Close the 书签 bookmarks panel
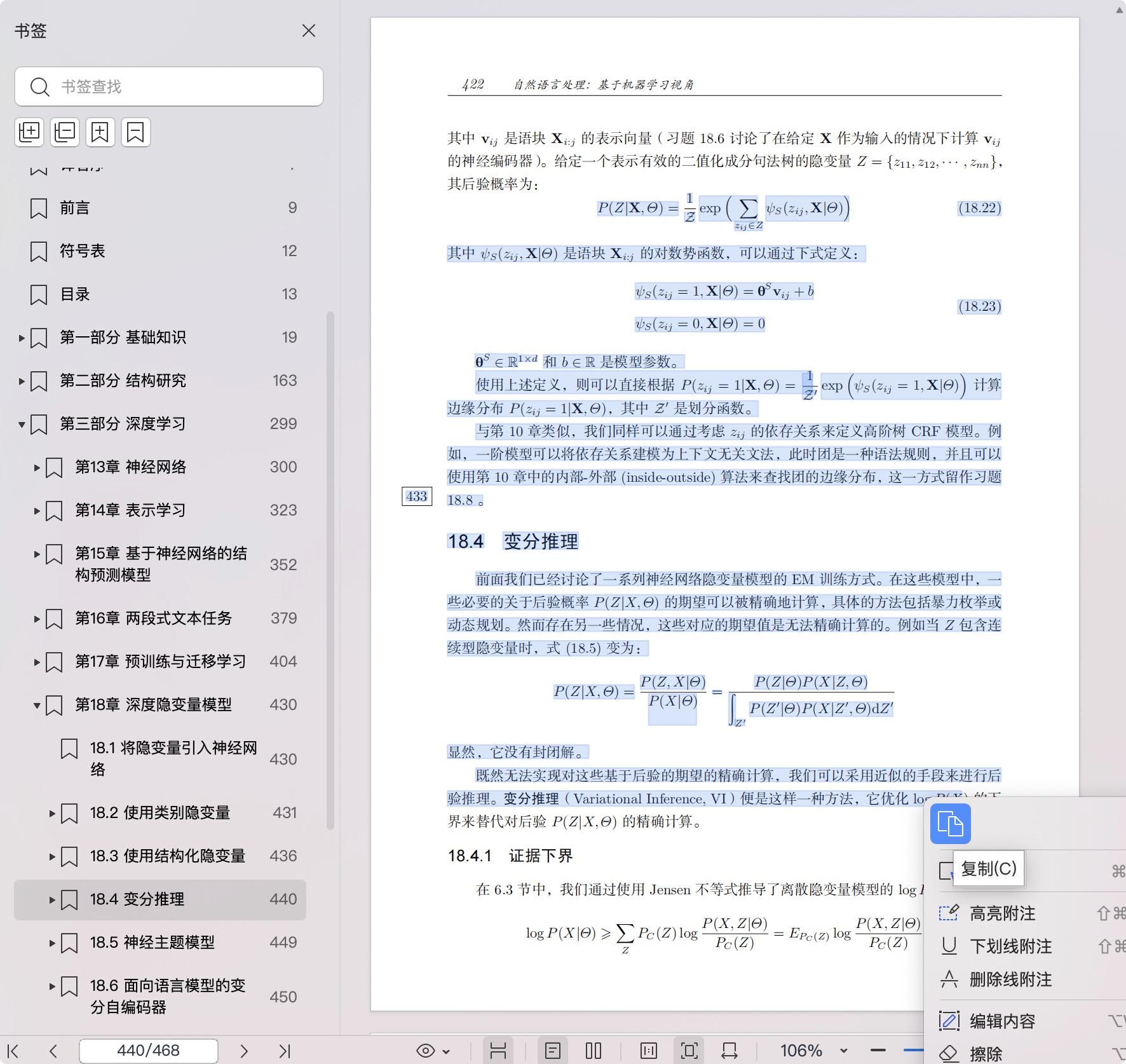This screenshot has height=1064, width=1126. click(x=309, y=31)
